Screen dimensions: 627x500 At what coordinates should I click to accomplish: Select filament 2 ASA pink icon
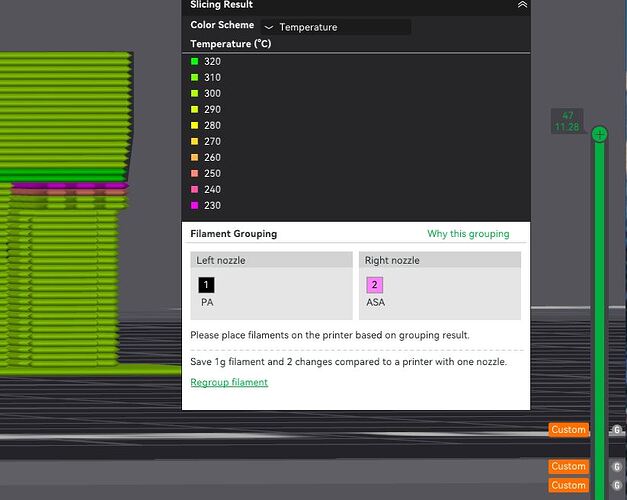375,285
